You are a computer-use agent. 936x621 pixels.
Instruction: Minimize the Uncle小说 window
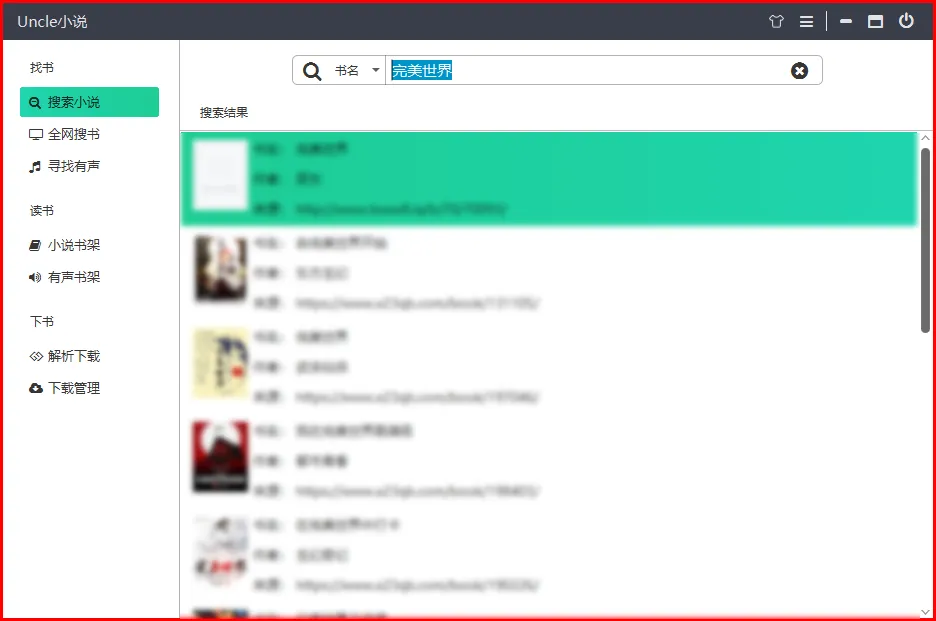(x=846, y=21)
